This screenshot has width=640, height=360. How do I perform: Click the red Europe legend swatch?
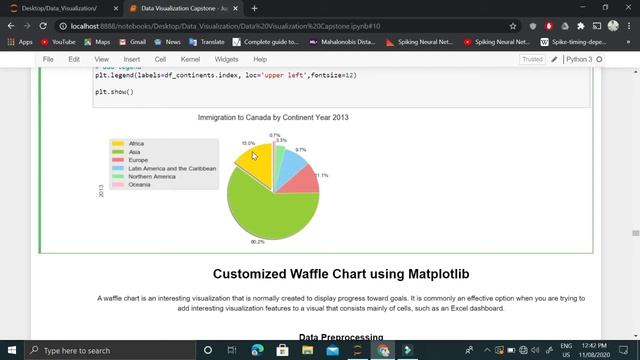[x=118, y=160]
